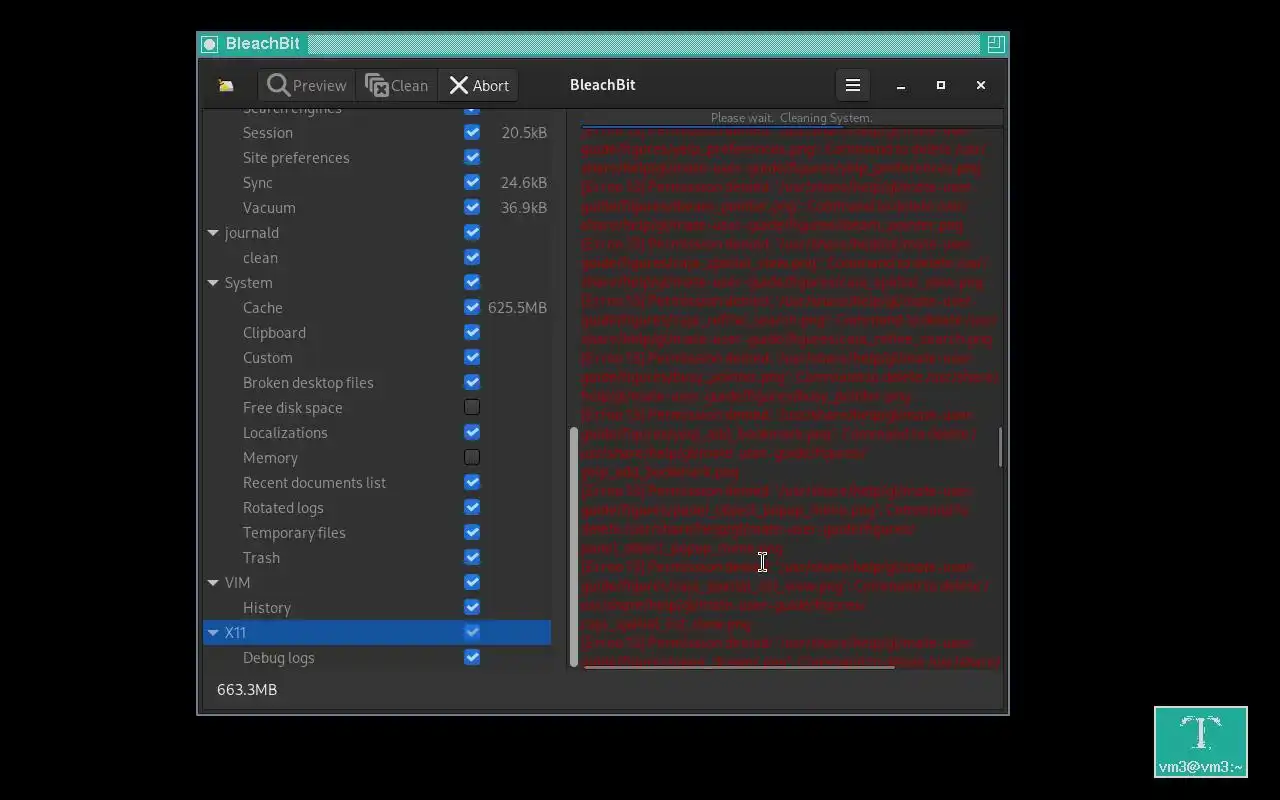Click the cleaner tree vertical scrollbar

(573, 546)
